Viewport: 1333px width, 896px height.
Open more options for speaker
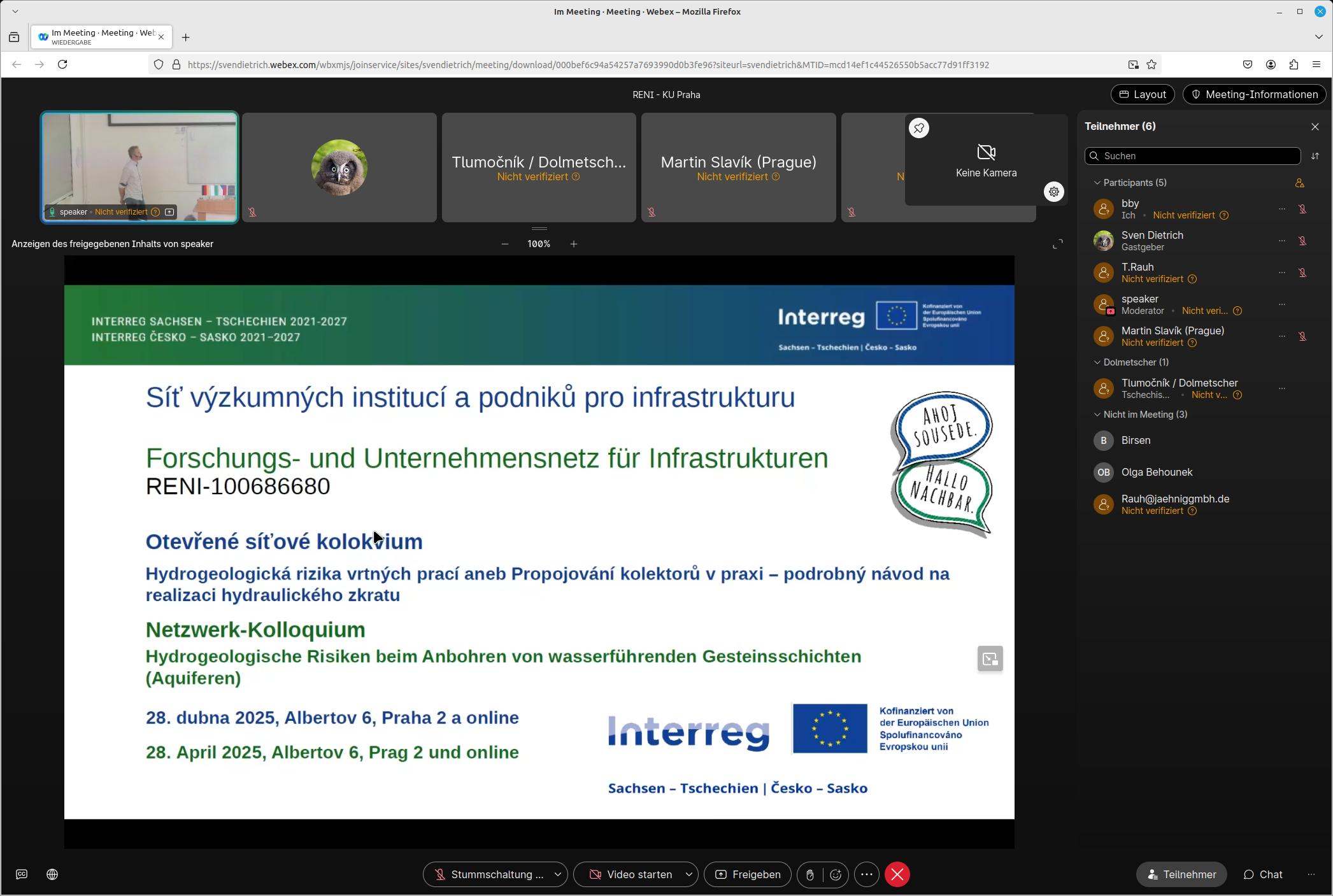(x=1282, y=304)
